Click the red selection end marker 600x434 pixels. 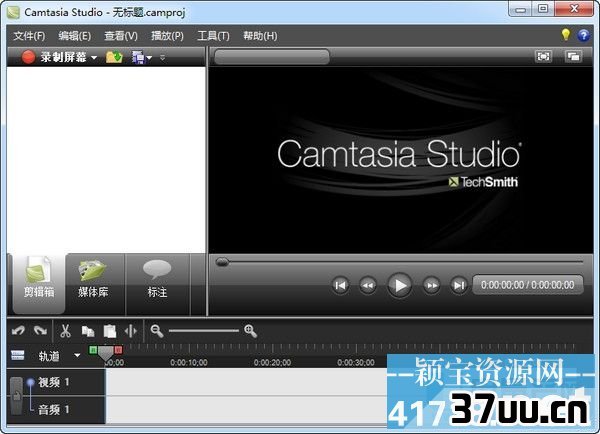(118, 350)
